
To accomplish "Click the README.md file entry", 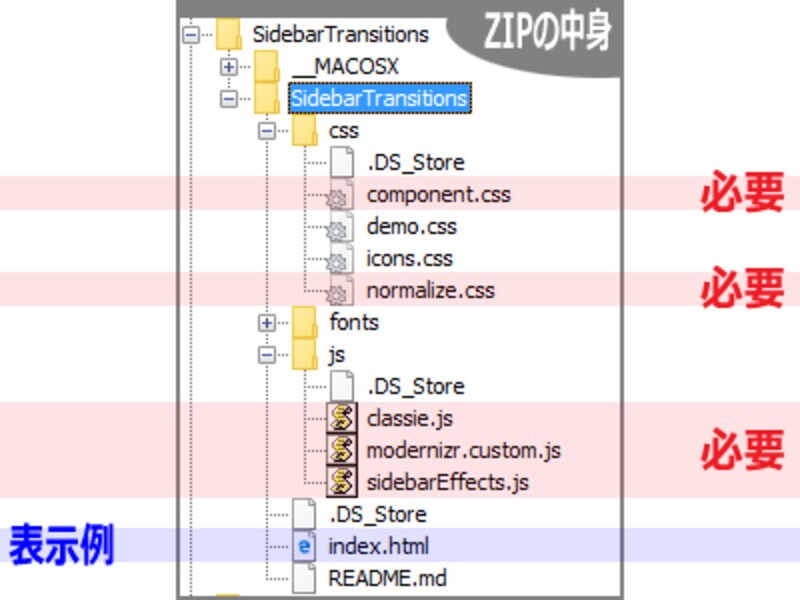I will 388,578.
